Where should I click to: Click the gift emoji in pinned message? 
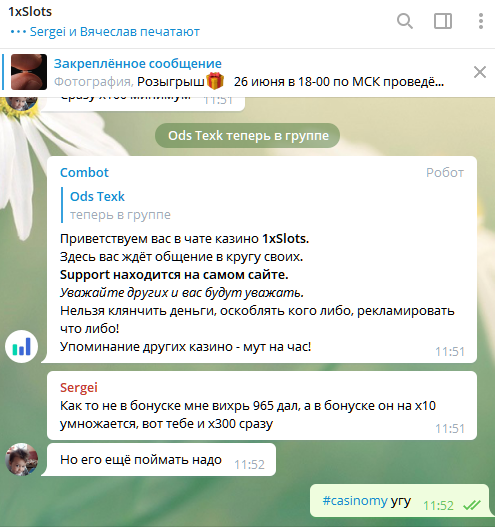pos(215,81)
